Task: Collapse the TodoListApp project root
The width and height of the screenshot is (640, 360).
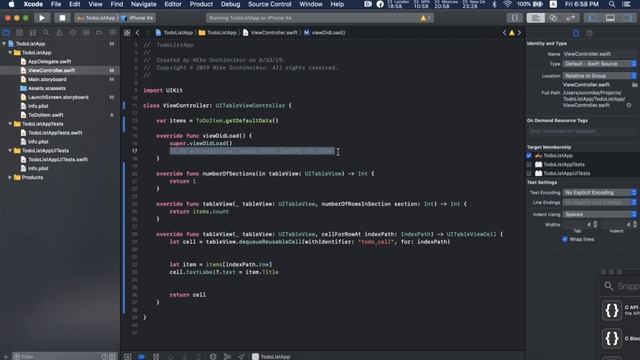Action: point(4,44)
